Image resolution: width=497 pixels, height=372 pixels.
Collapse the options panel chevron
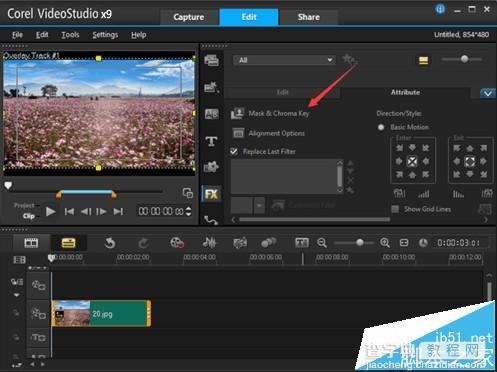[488, 93]
